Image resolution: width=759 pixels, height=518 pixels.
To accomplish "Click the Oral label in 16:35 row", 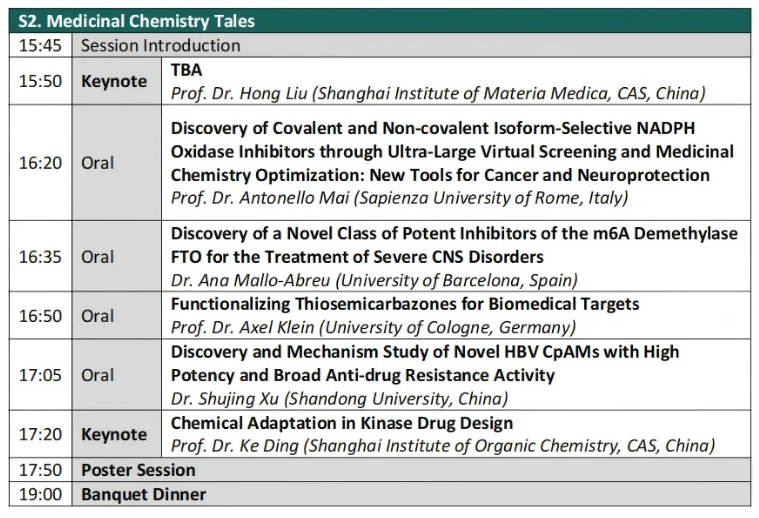I will (98, 256).
